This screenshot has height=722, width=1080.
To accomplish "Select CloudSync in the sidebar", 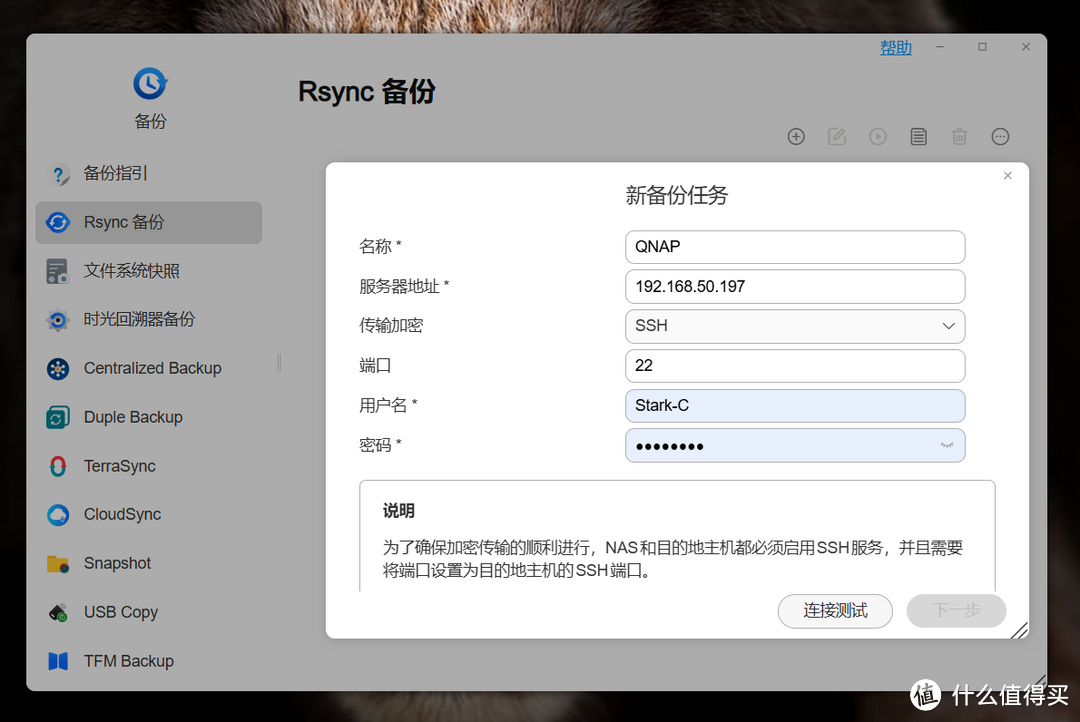I will click(122, 515).
